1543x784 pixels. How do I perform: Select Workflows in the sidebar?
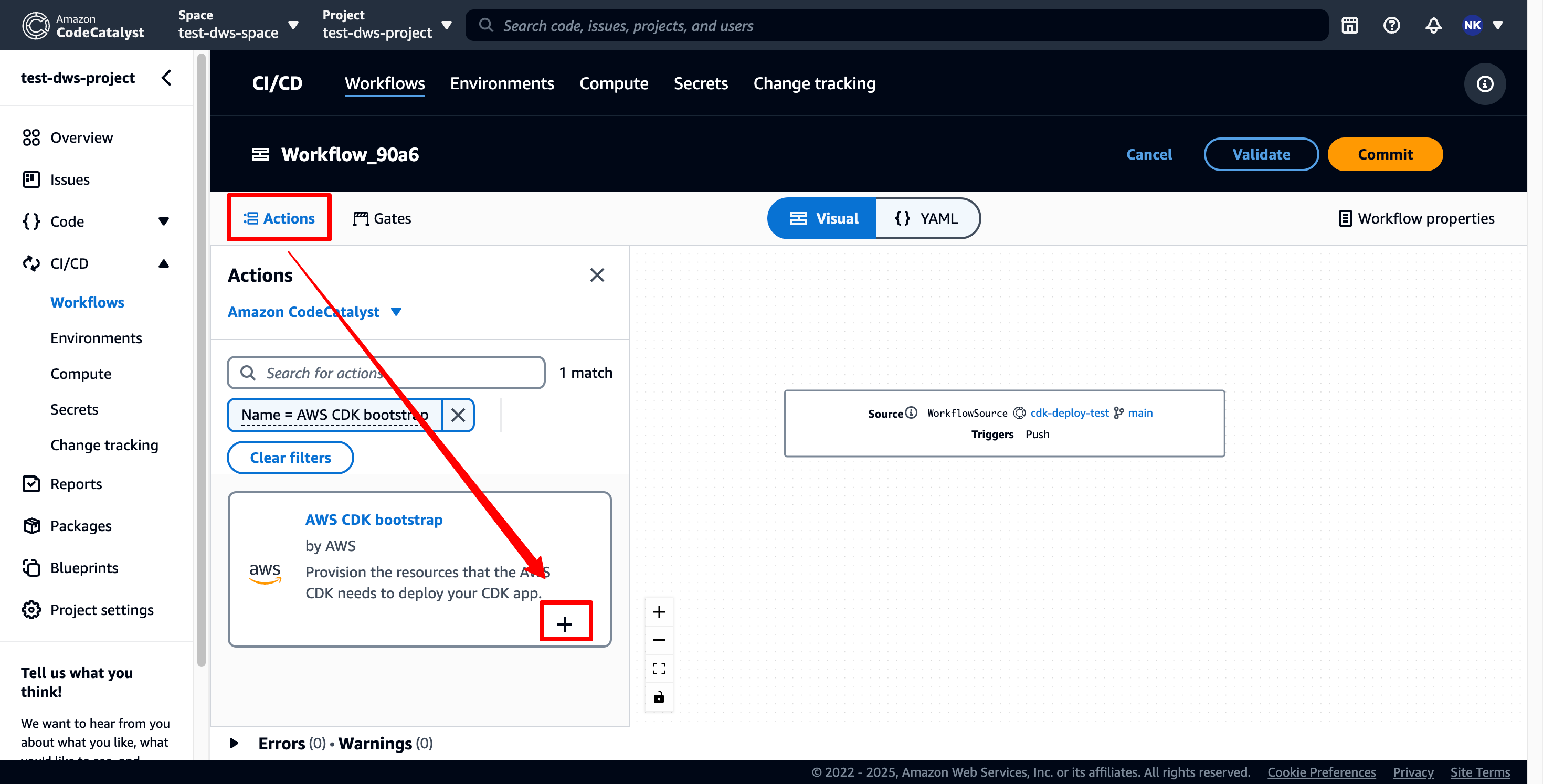coord(87,302)
